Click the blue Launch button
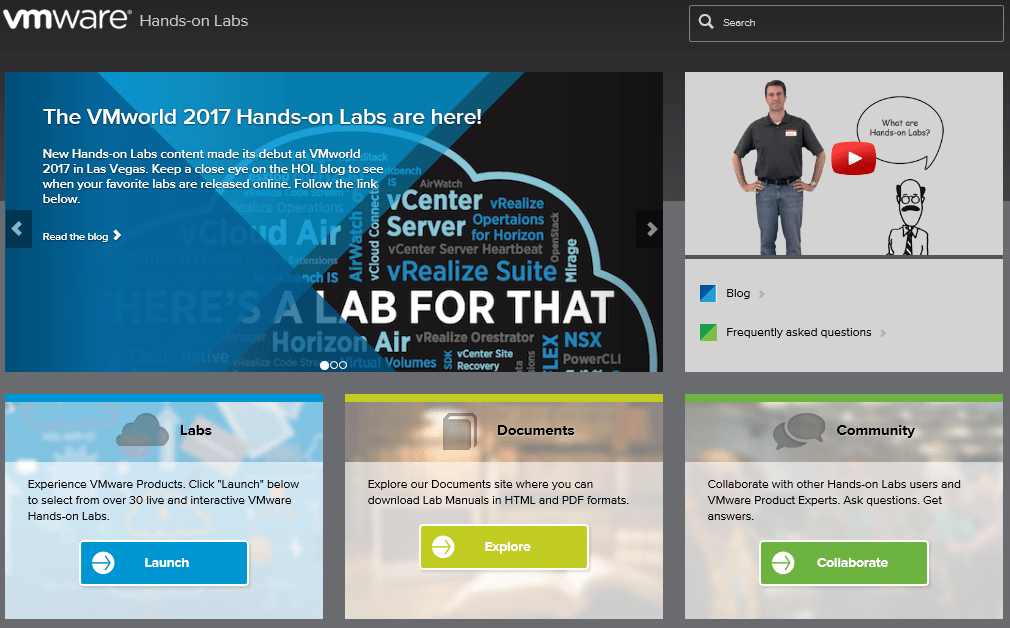This screenshot has width=1010, height=628. [164, 563]
